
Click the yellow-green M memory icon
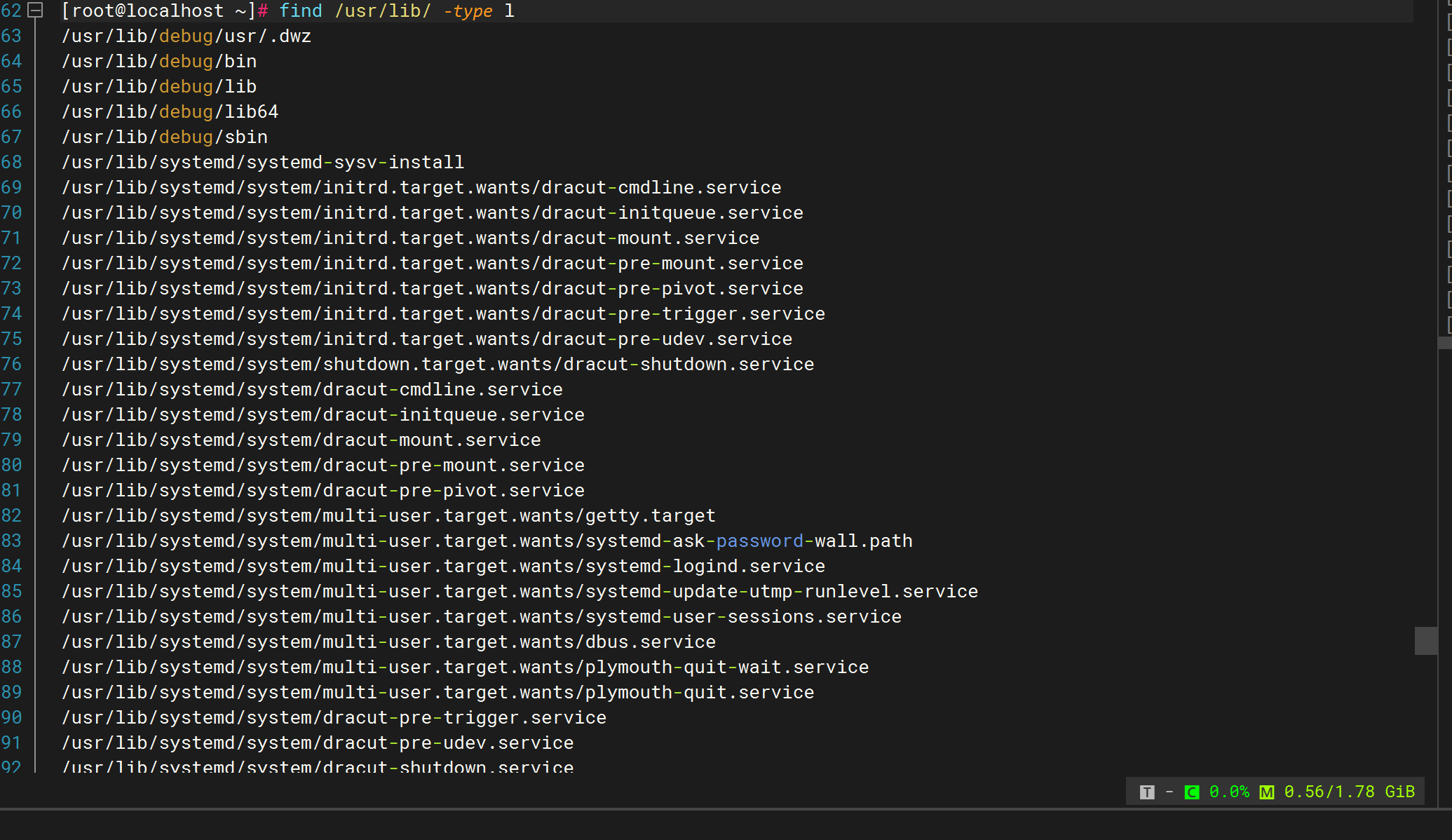tap(1266, 792)
